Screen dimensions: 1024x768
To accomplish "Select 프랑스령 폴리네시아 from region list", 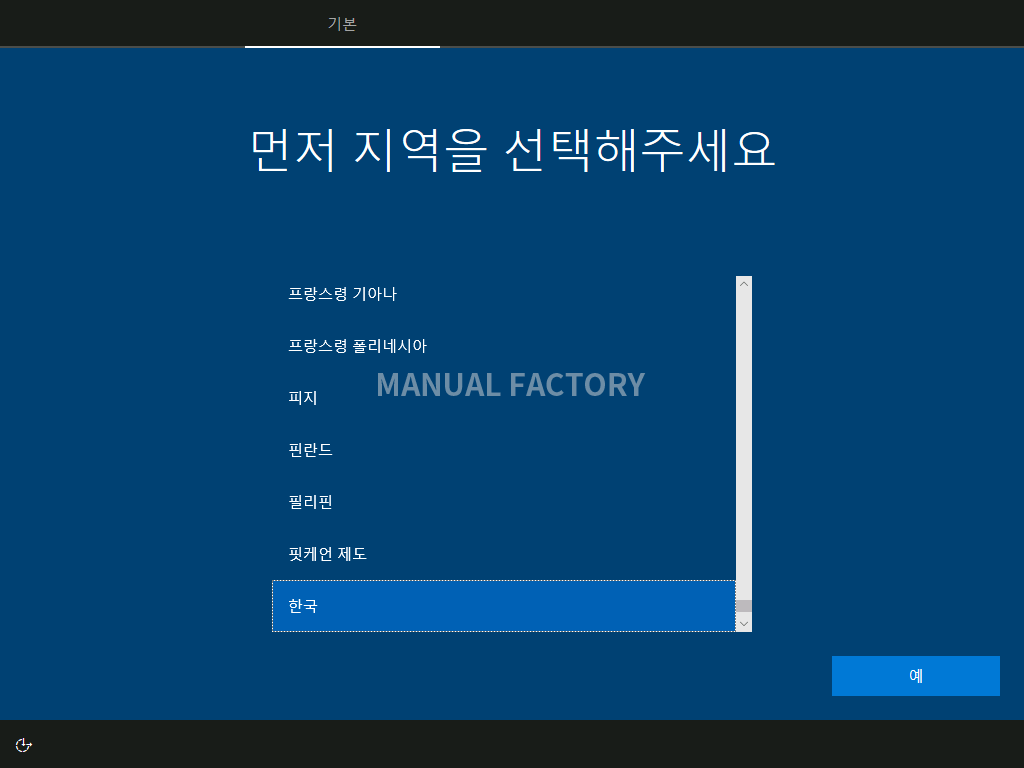I will (x=504, y=345).
